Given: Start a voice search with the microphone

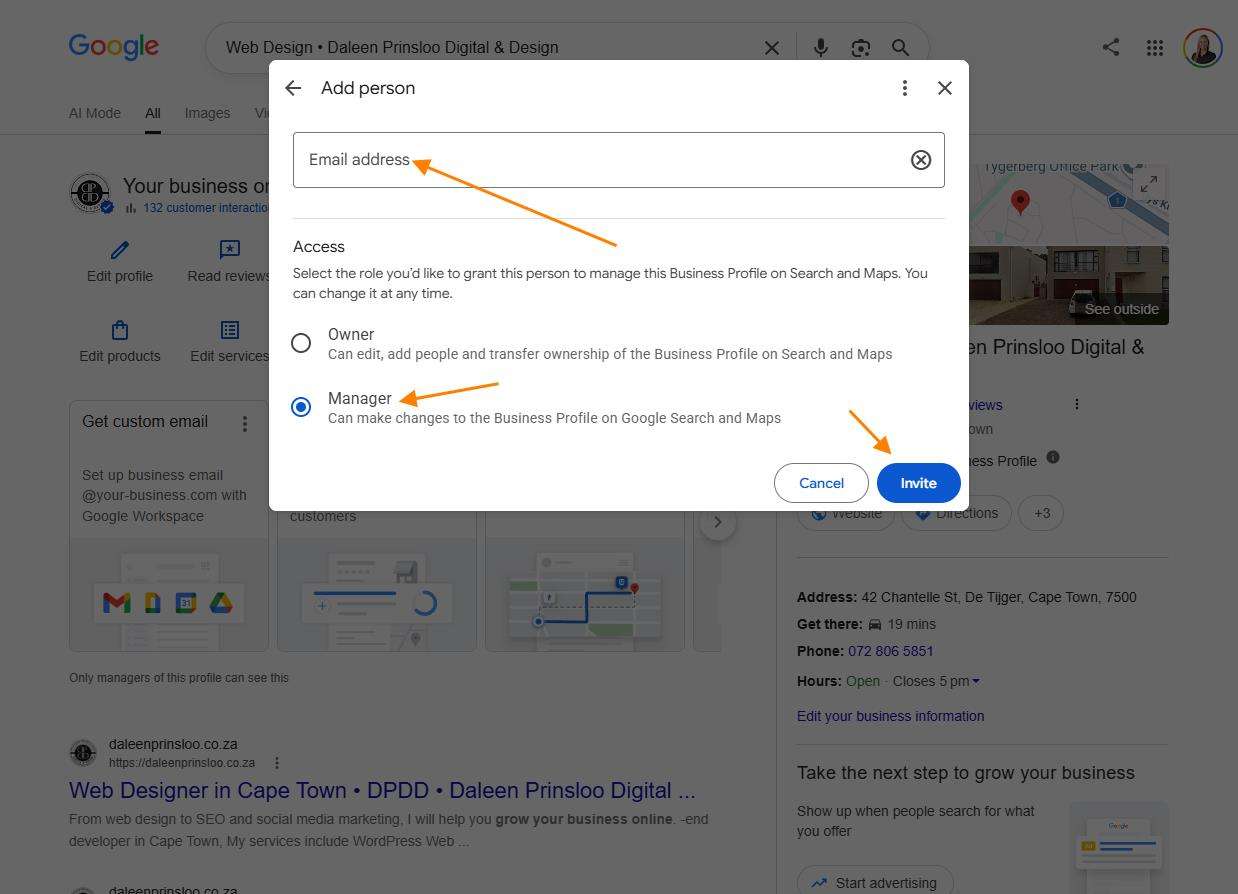Looking at the screenshot, I should tap(821, 48).
